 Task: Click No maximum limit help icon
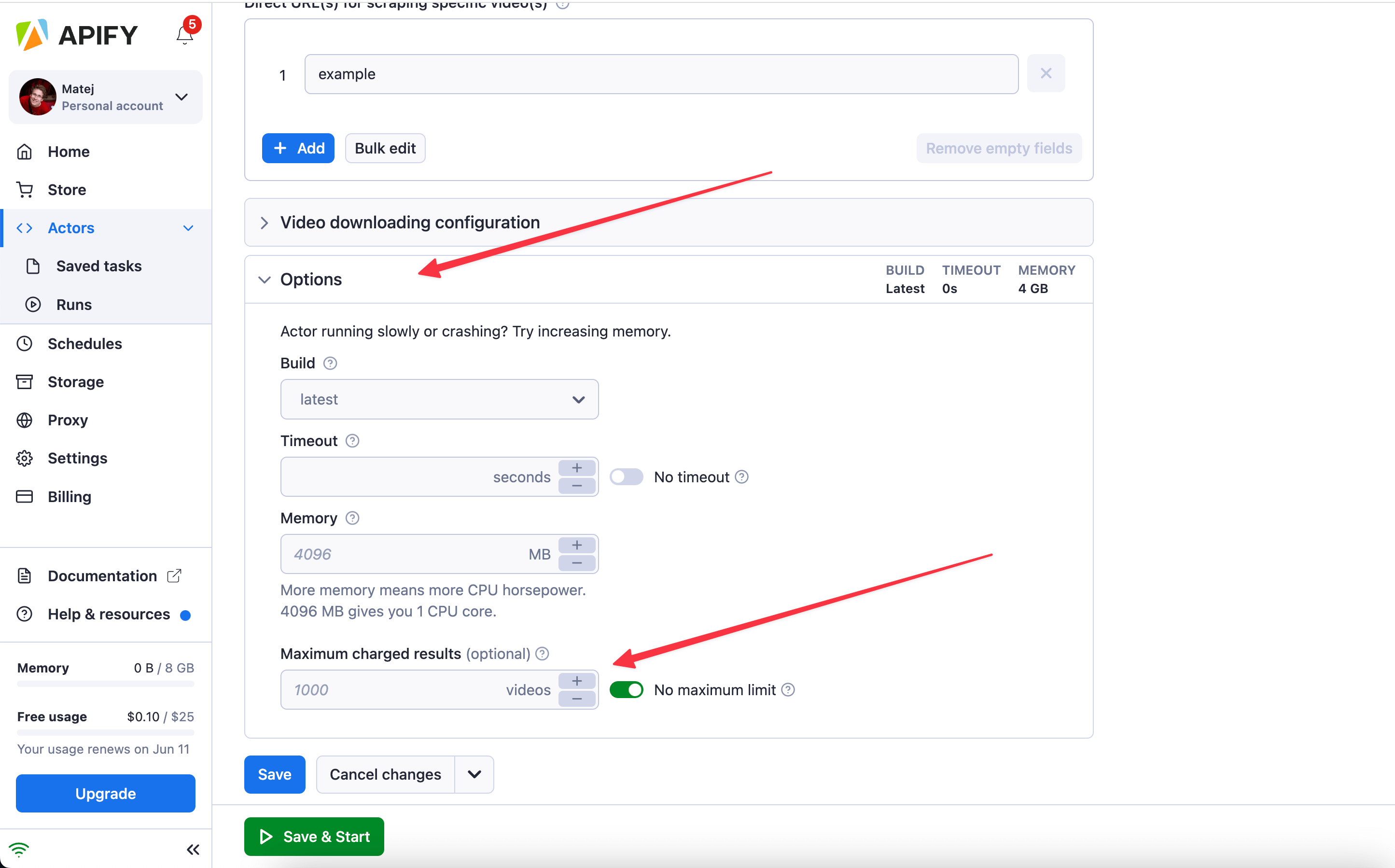(x=788, y=689)
